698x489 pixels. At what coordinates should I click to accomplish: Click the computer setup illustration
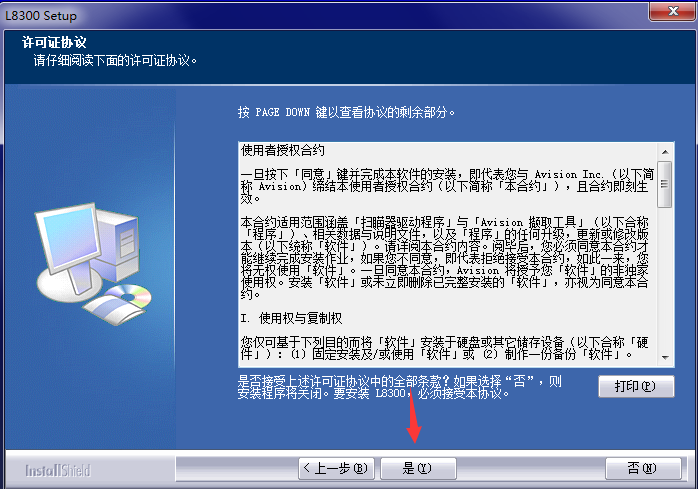click(x=94, y=264)
